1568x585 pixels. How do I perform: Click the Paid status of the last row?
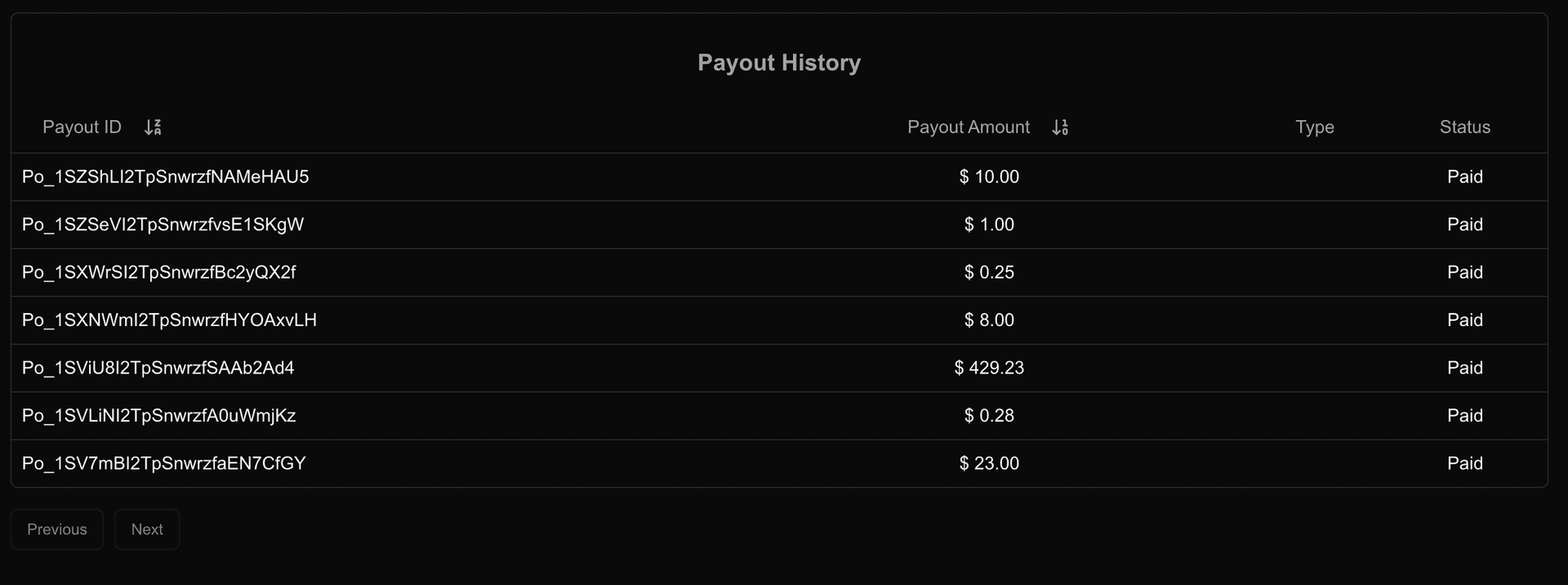click(x=1465, y=463)
